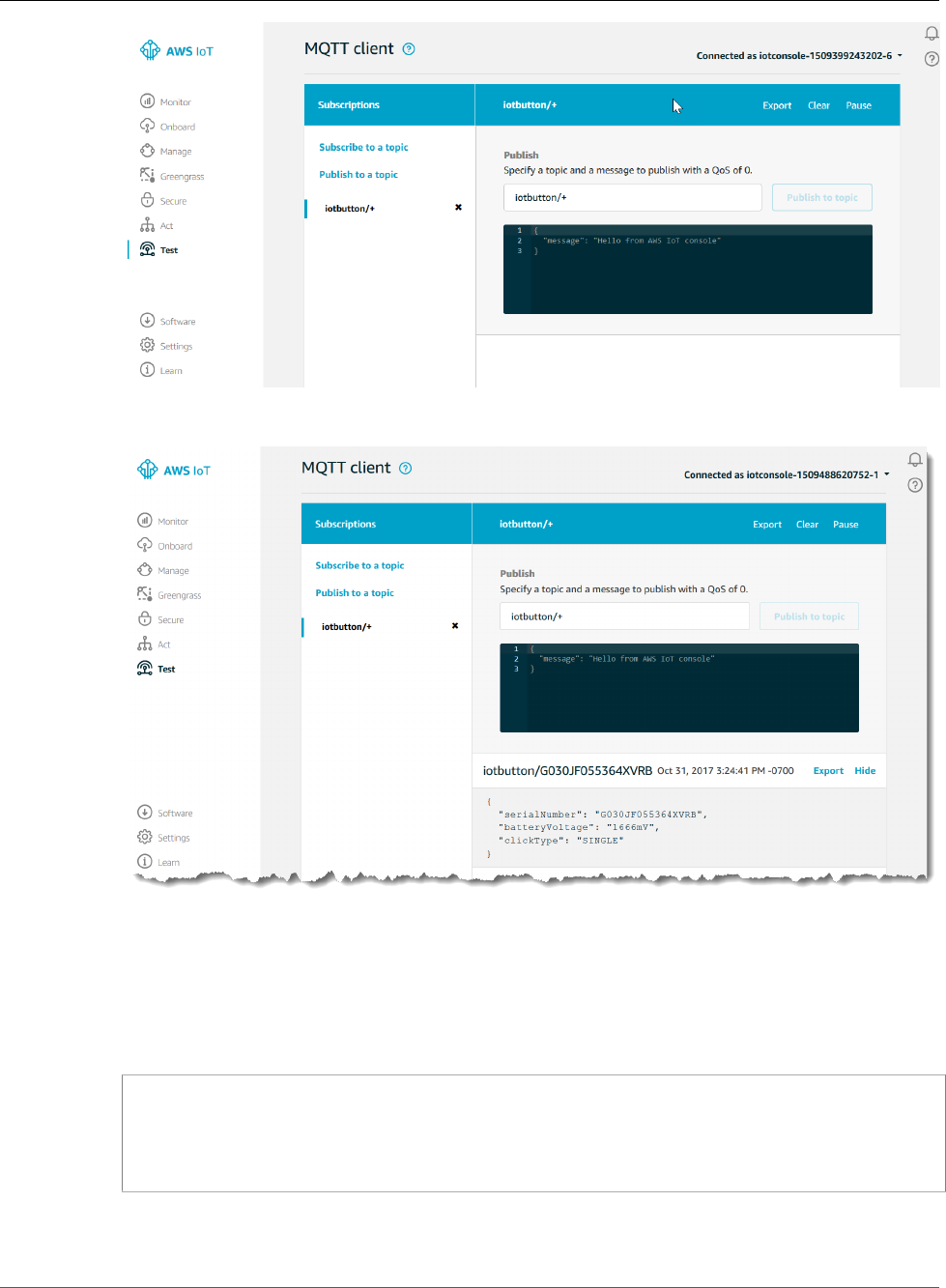Click the serialNumber line in the received message
946x1288 pixels.
point(603,815)
